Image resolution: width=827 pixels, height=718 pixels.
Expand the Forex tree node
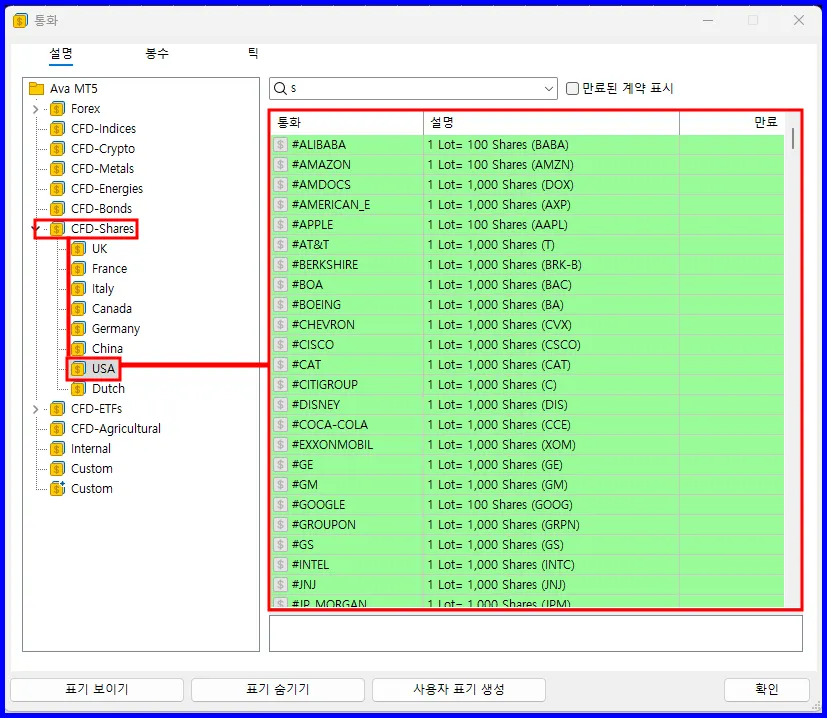click(35, 110)
